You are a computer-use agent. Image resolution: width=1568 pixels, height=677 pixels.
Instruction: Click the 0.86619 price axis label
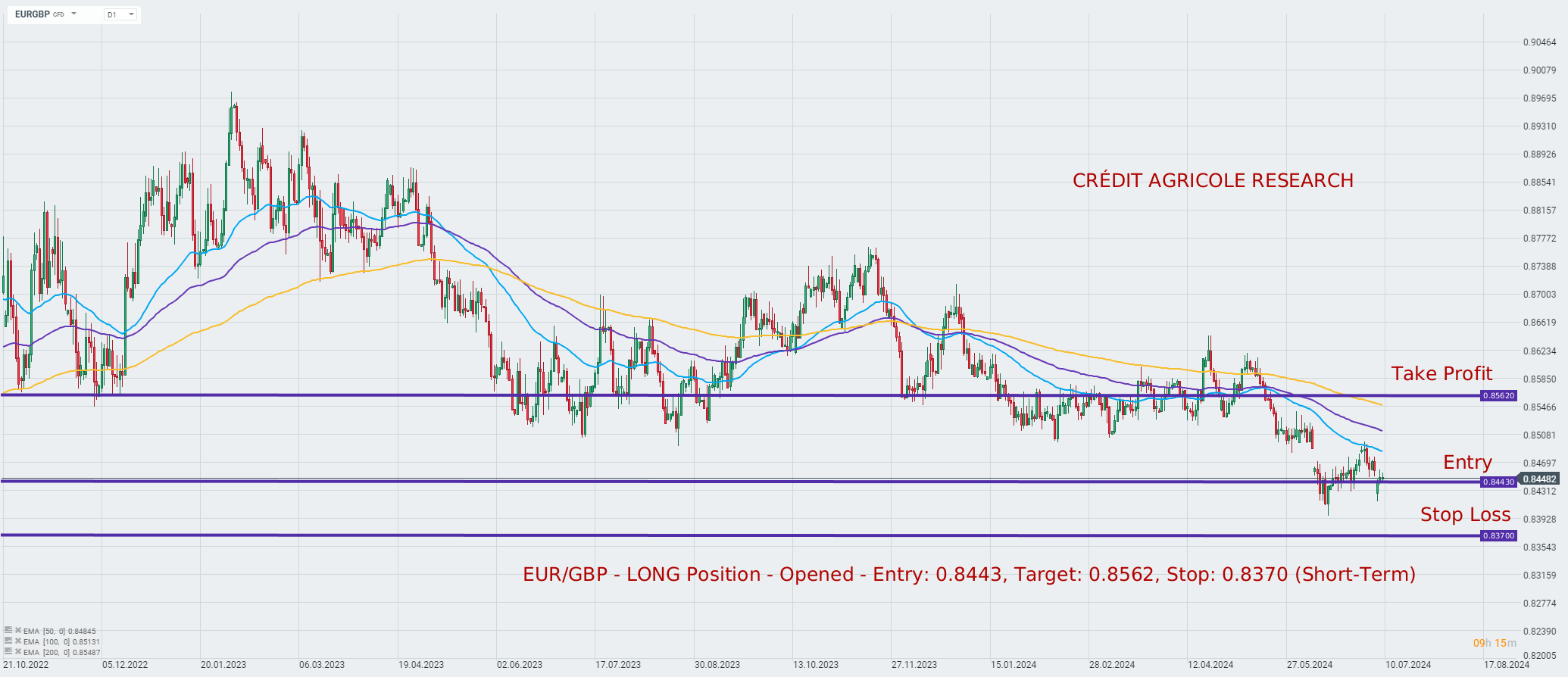[x=1540, y=323]
